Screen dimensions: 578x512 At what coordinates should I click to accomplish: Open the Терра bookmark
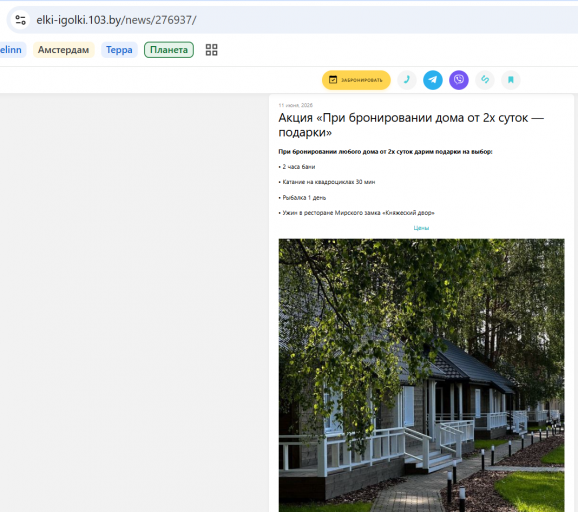pos(119,50)
